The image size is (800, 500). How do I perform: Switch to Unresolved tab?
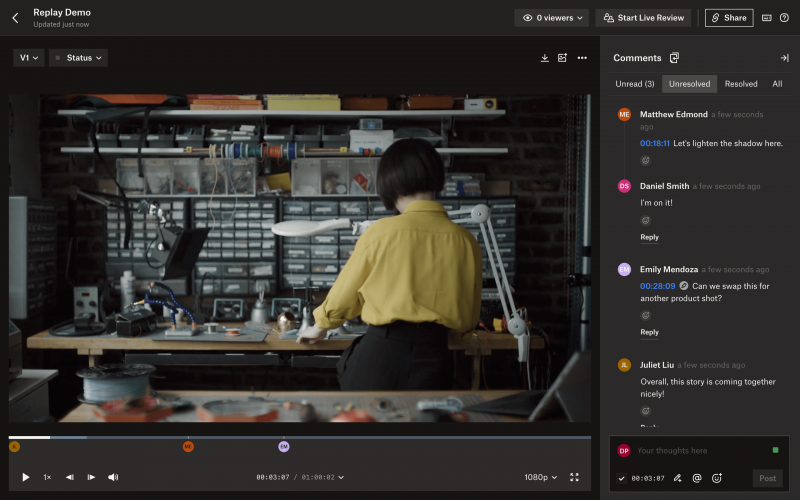[x=689, y=84]
